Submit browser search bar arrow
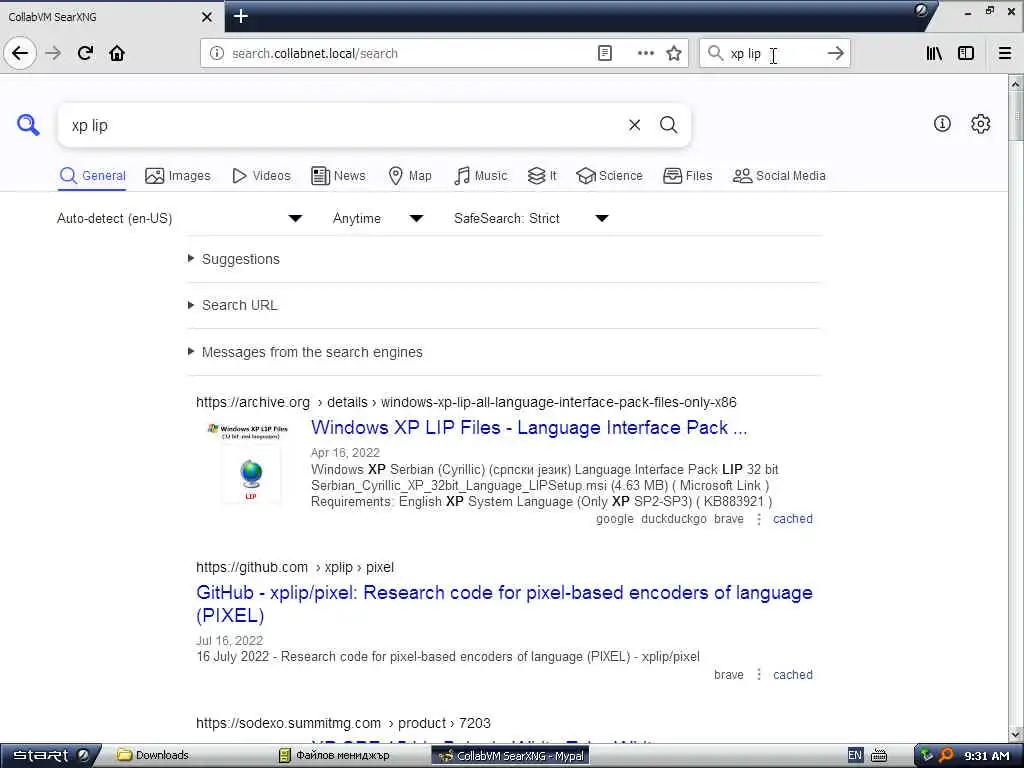Screen dimensions: 1024x768 [x=835, y=54]
